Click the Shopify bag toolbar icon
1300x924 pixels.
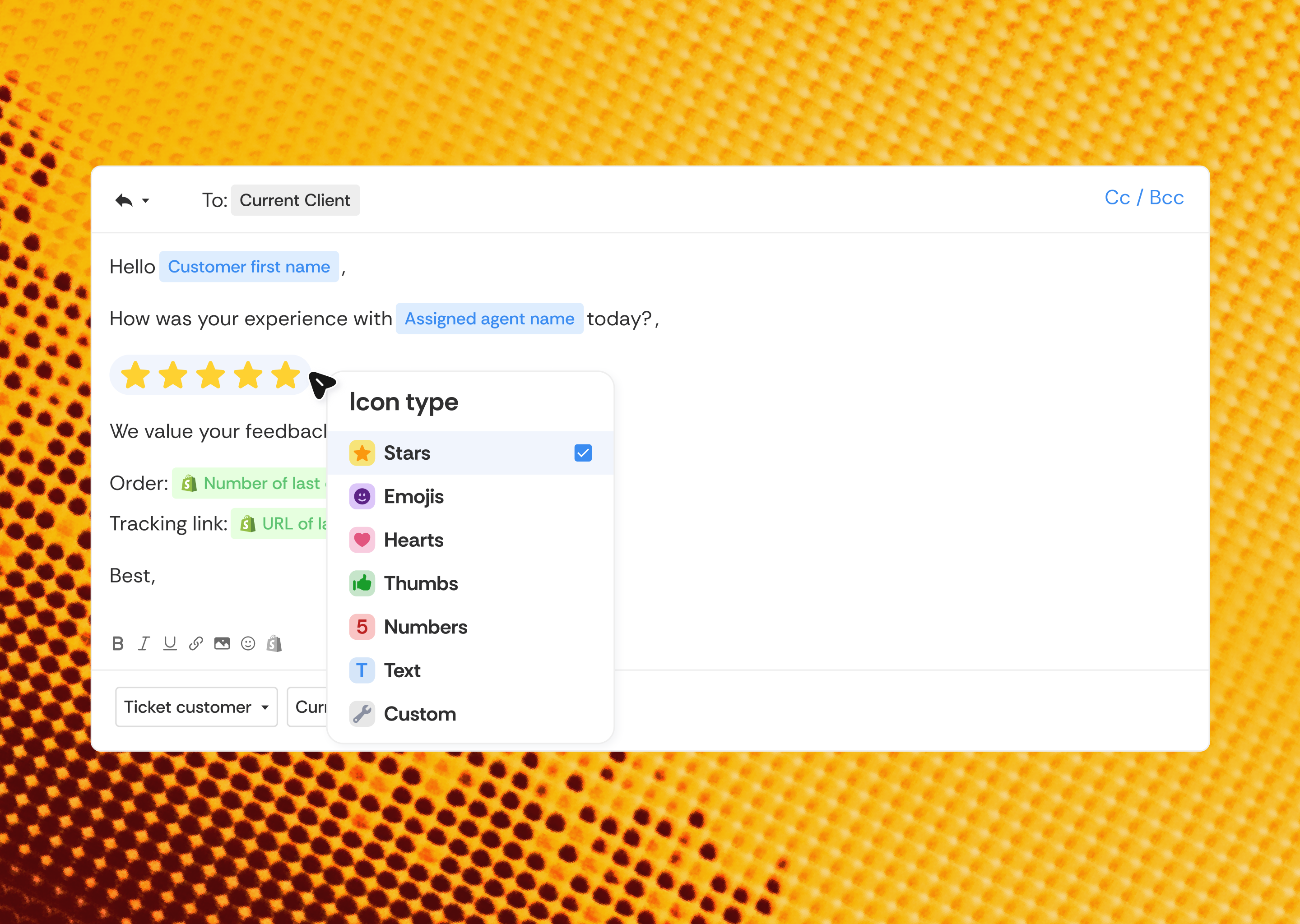click(x=274, y=643)
